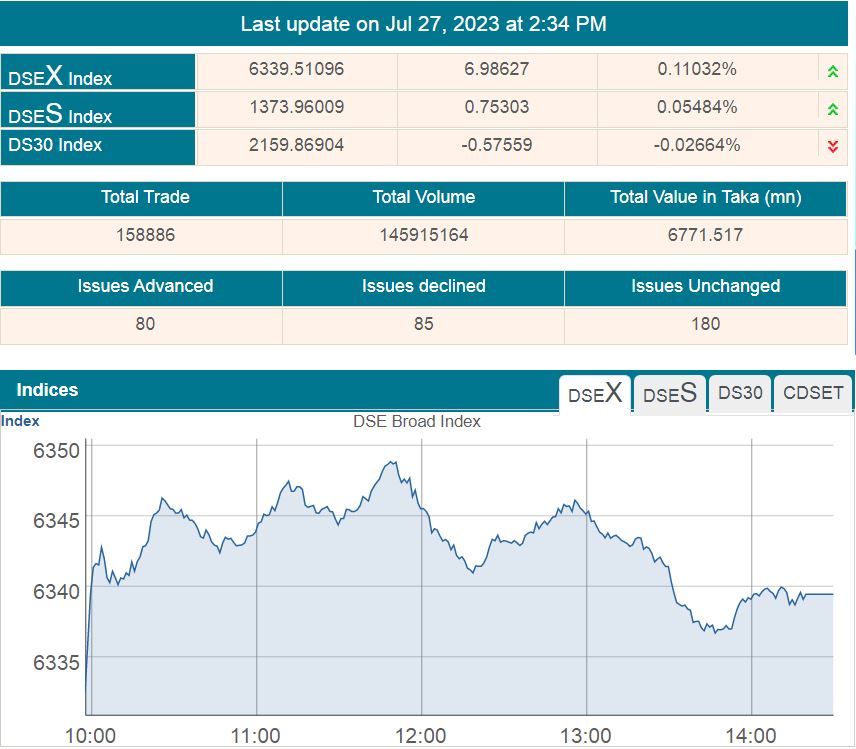Viewport: 856px width, 749px height.
Task: Click the DSEX index value 6339.51096
Action: 296,69
